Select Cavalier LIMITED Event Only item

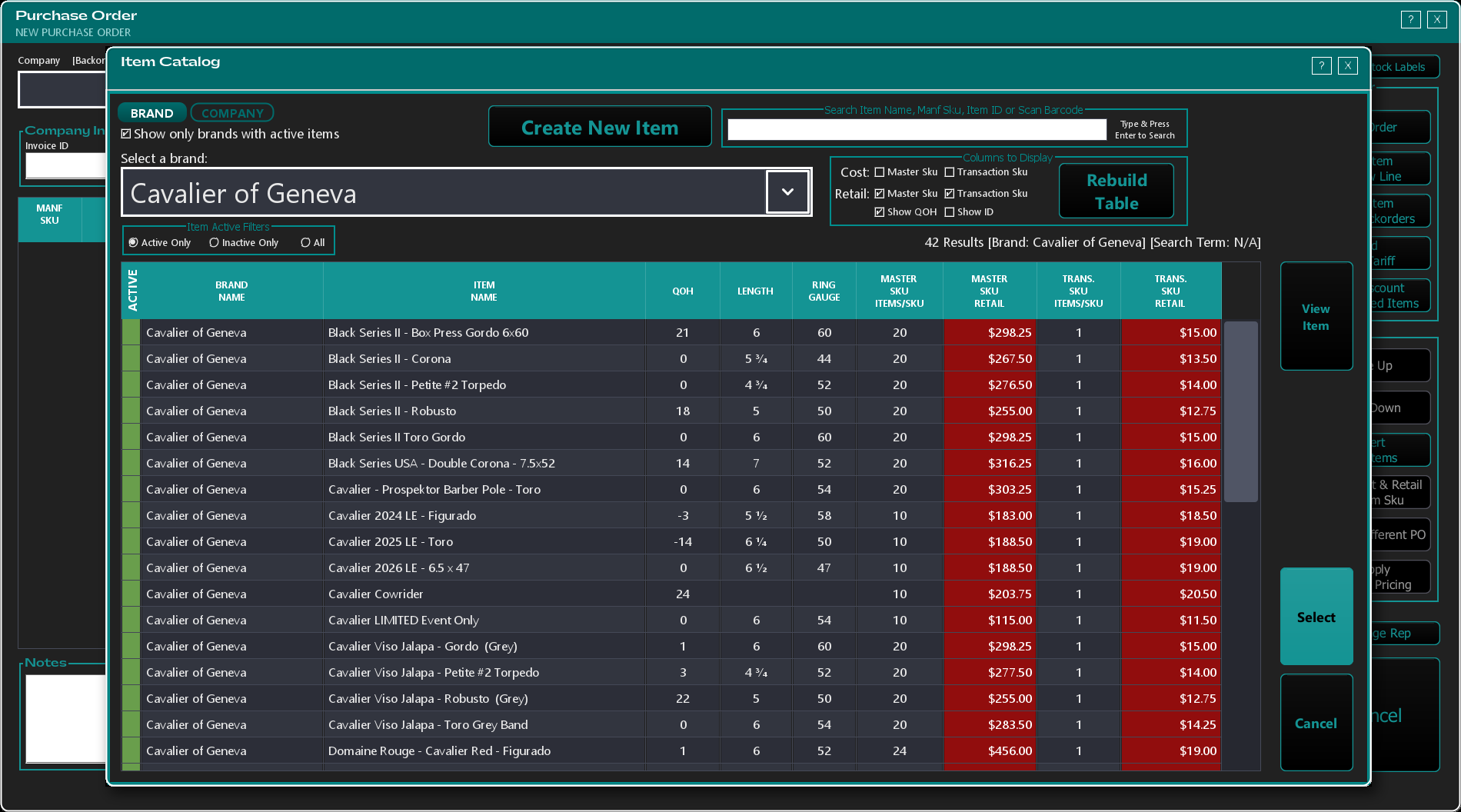671,620
